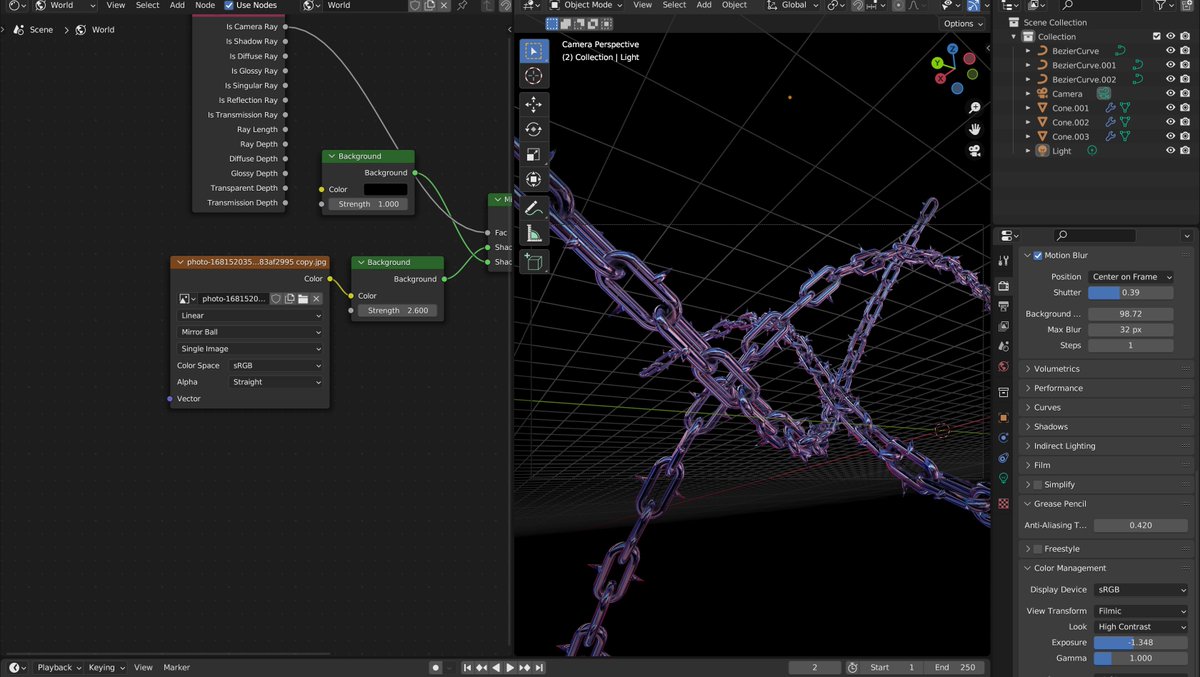The width and height of the screenshot is (1200, 677).
Task: Expand Cone.001 in the outliner
Action: coord(1028,108)
